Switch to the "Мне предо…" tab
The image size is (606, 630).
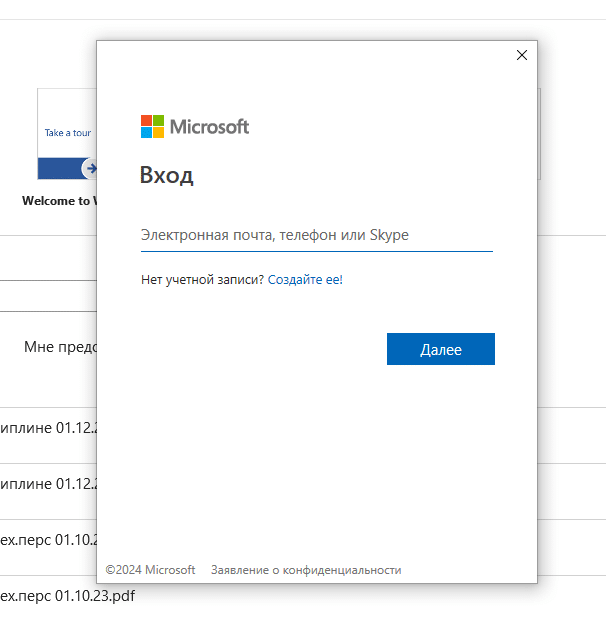coord(60,347)
